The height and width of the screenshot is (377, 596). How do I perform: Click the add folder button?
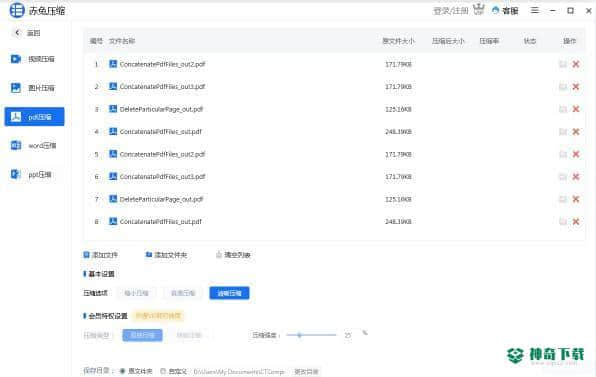click(x=166, y=255)
